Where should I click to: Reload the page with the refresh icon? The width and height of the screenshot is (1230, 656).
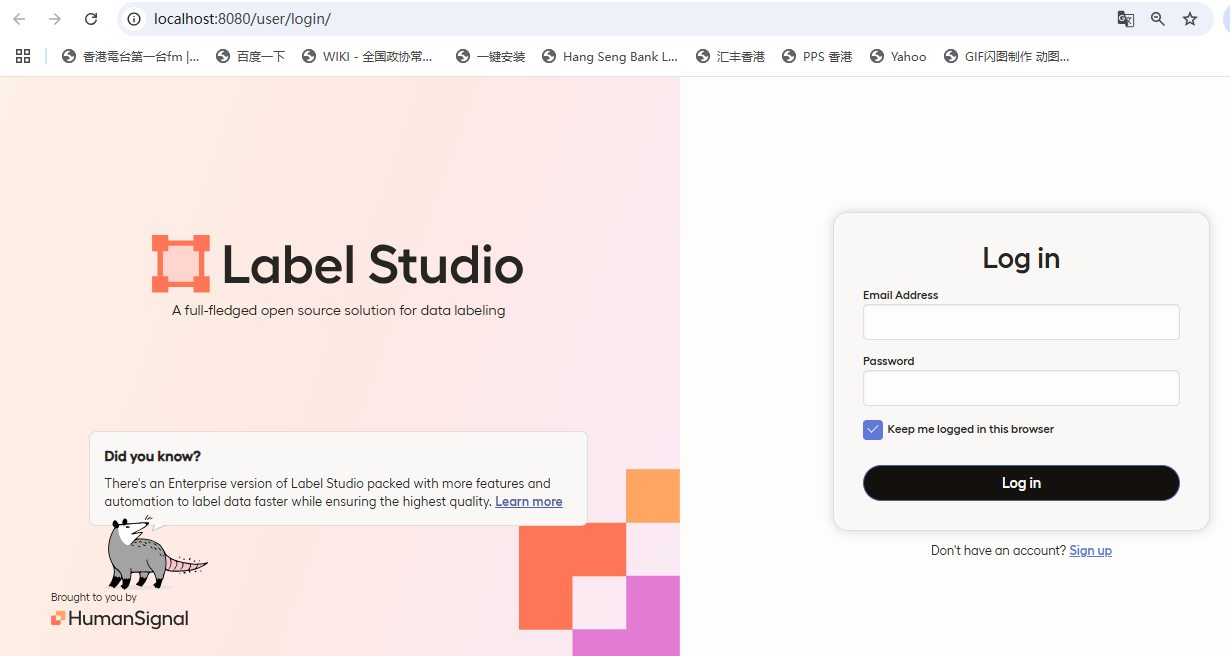[91, 19]
